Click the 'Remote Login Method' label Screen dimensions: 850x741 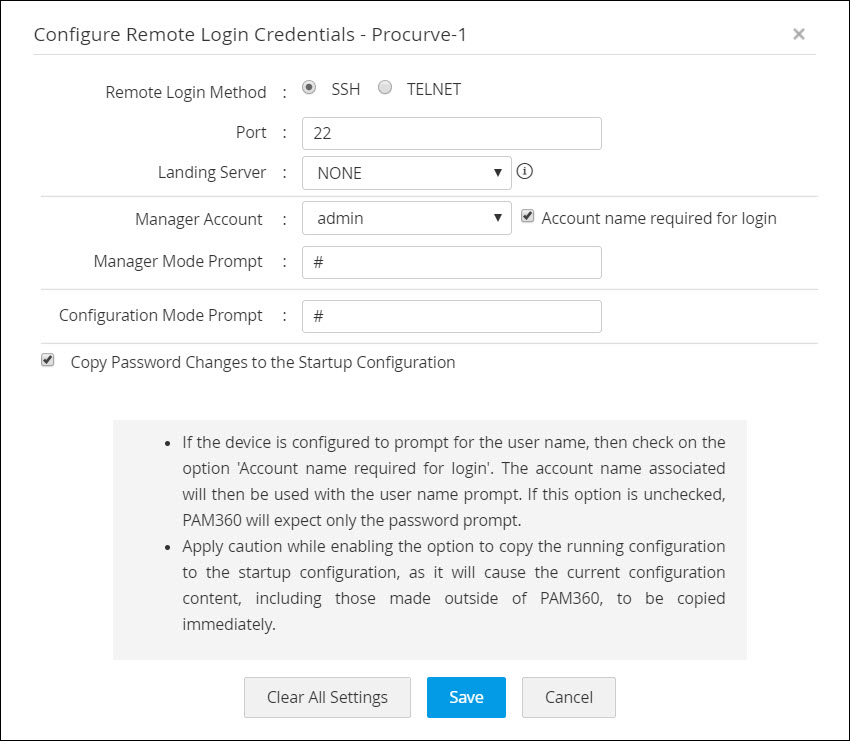[x=186, y=92]
